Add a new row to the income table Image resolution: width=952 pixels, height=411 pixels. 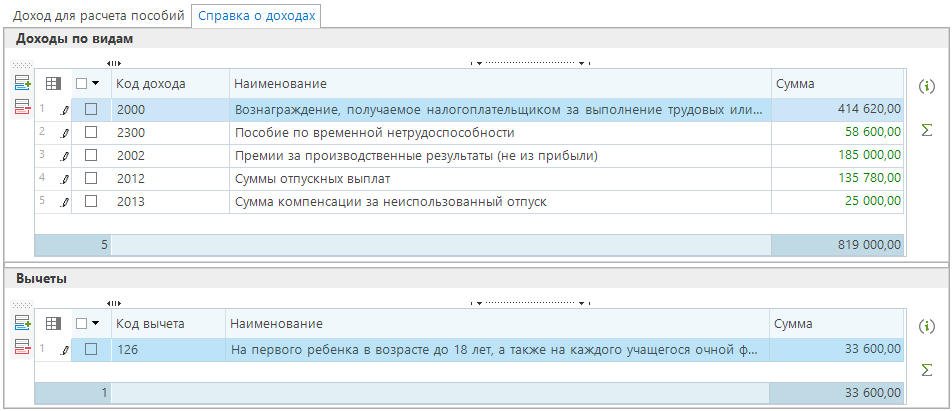click(x=22, y=83)
